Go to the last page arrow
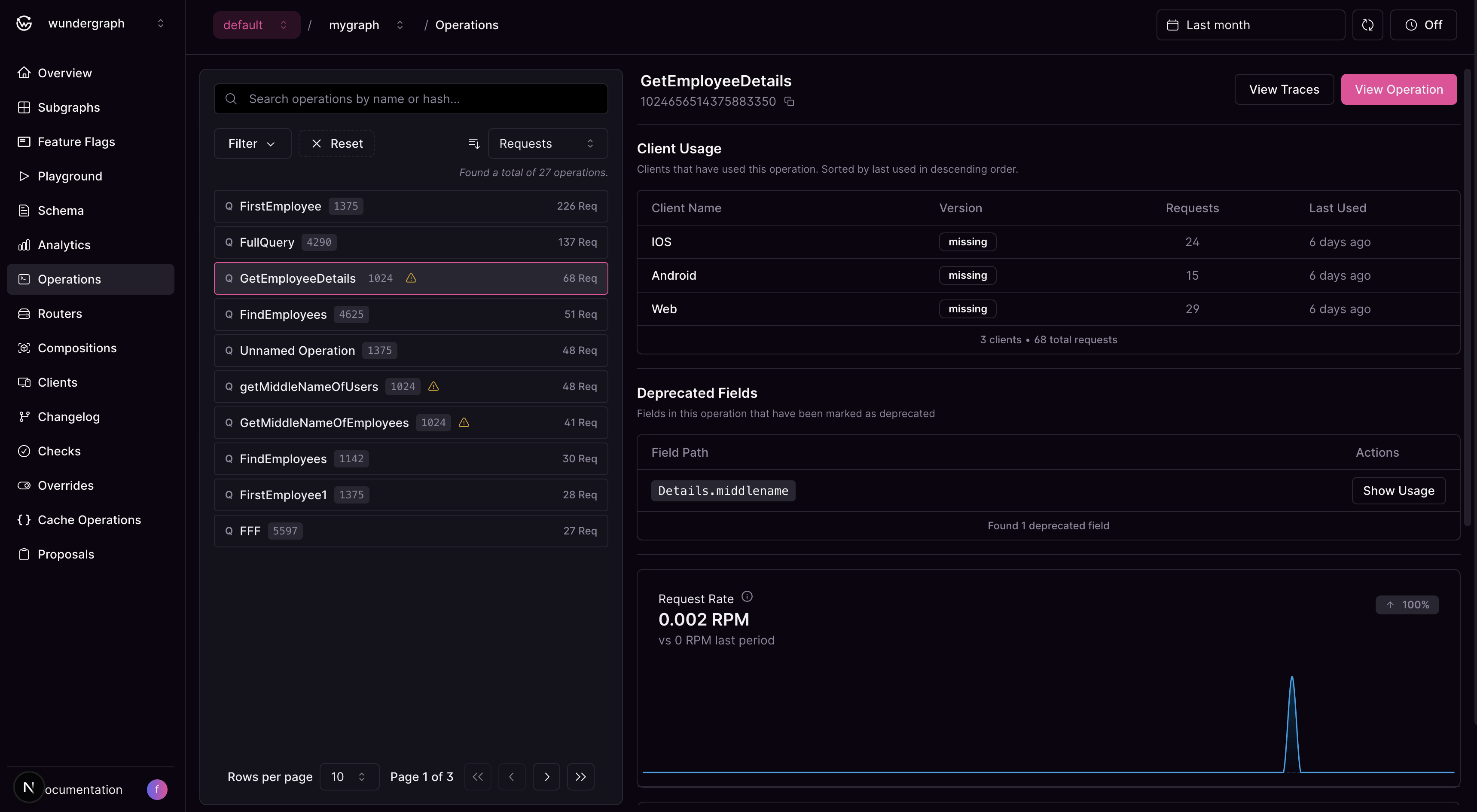 580,776
